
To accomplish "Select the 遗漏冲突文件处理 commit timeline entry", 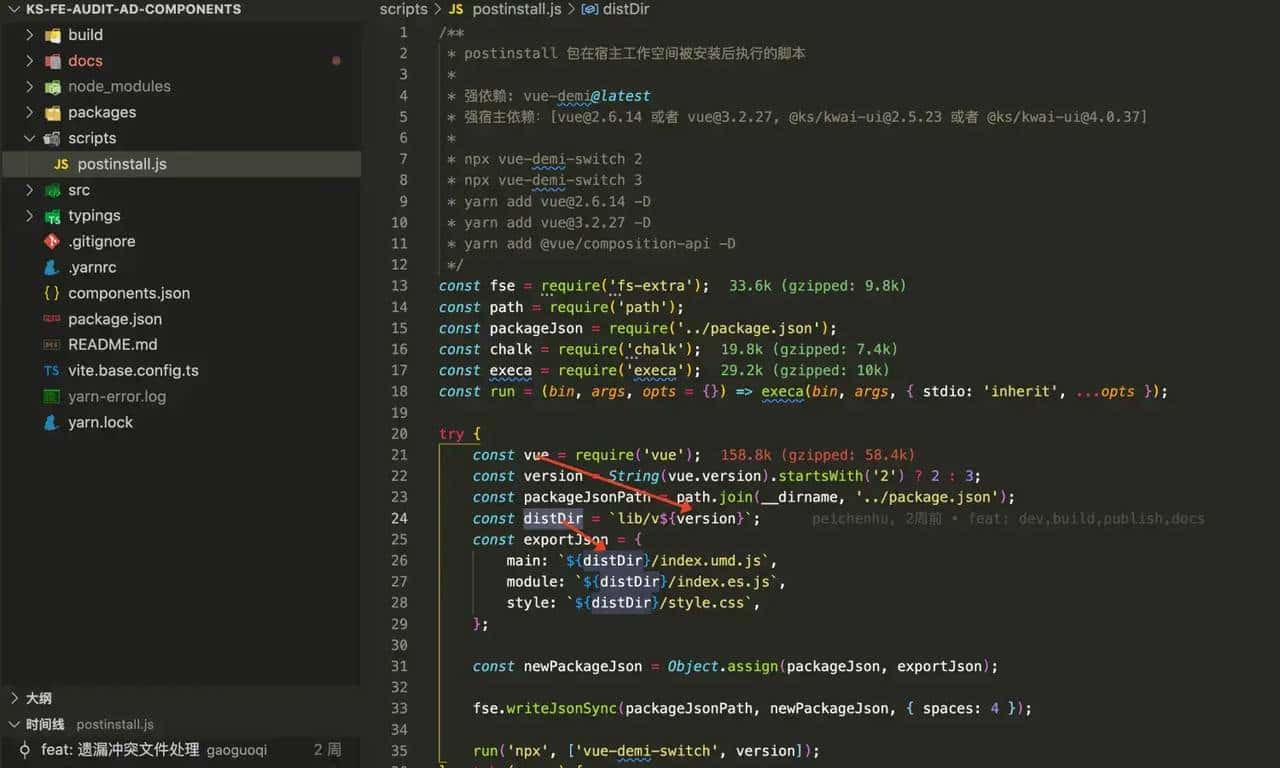I will [120, 749].
